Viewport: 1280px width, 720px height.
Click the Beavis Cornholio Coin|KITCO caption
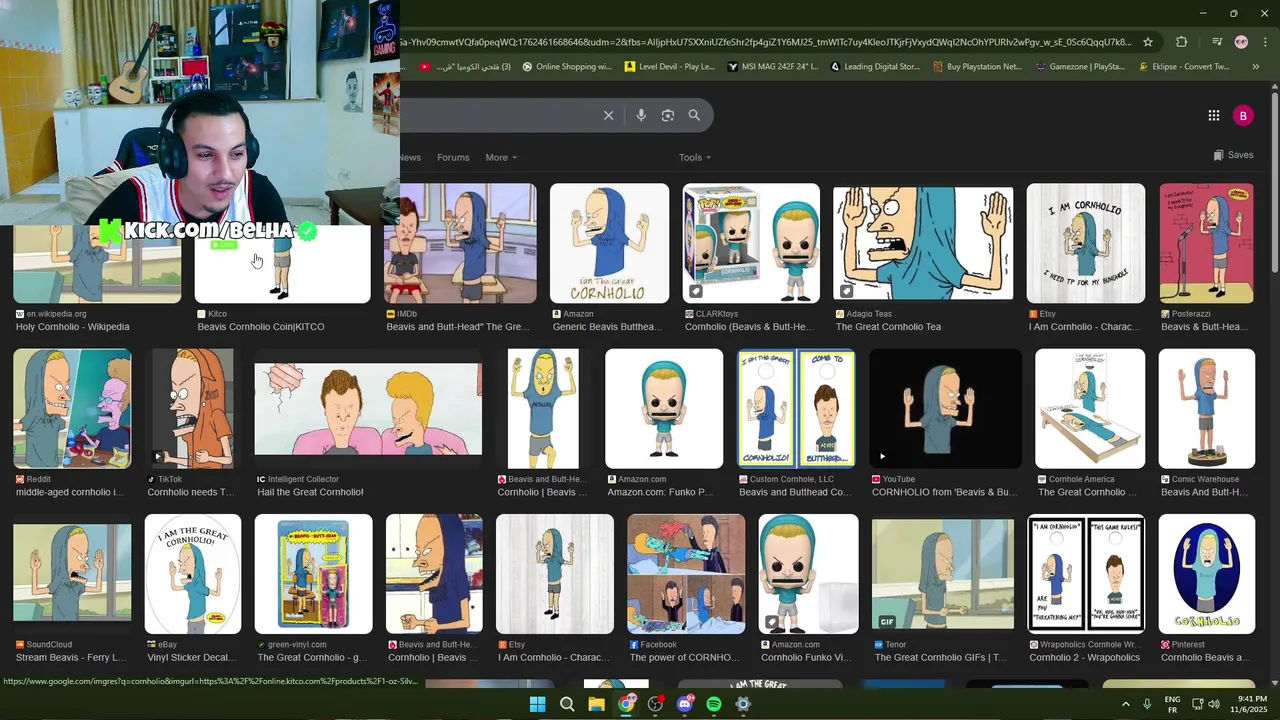261,327
